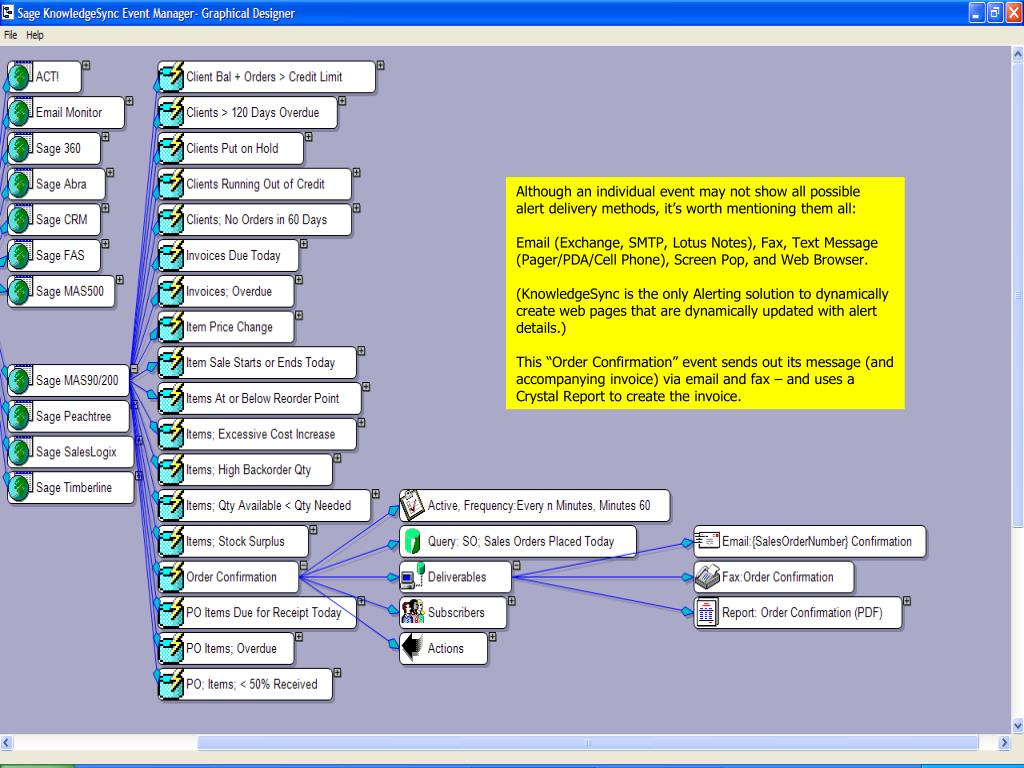Collapse the Order Confirmation event node
Image resolution: width=1024 pixels, height=768 pixels.
[304, 566]
